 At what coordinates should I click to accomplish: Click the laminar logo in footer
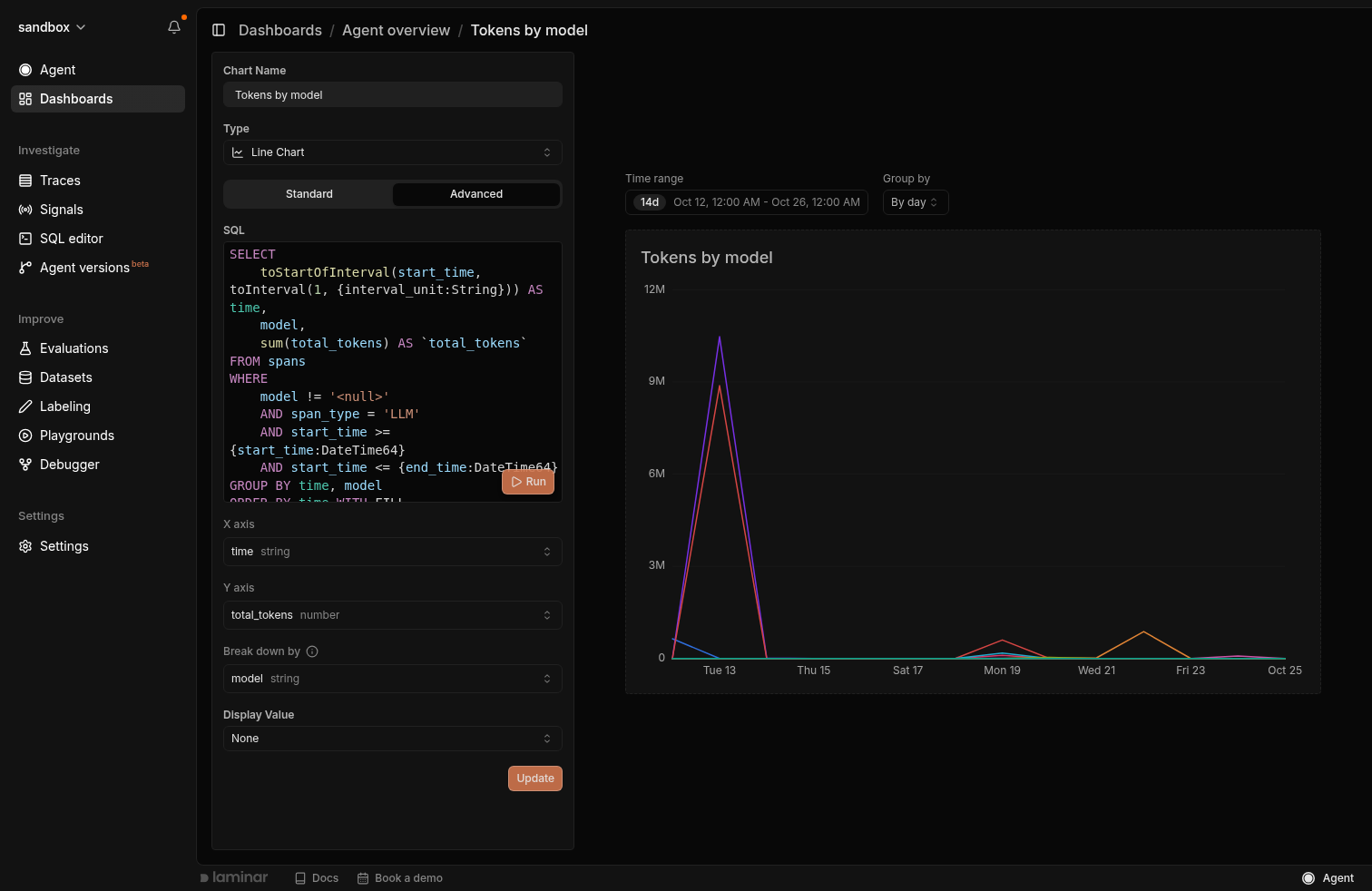[234, 877]
